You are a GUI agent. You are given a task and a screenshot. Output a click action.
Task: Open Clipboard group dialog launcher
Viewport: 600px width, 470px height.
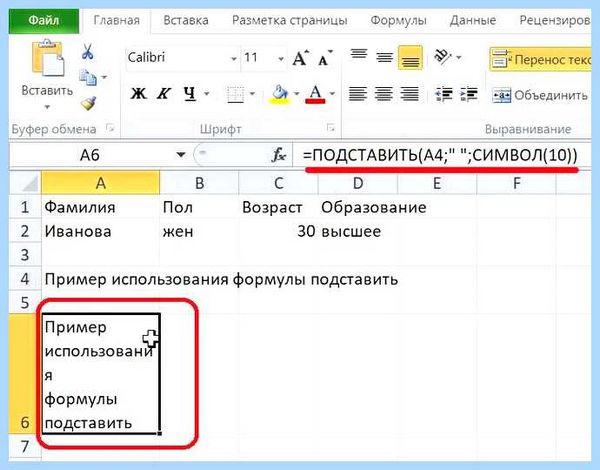[110, 128]
